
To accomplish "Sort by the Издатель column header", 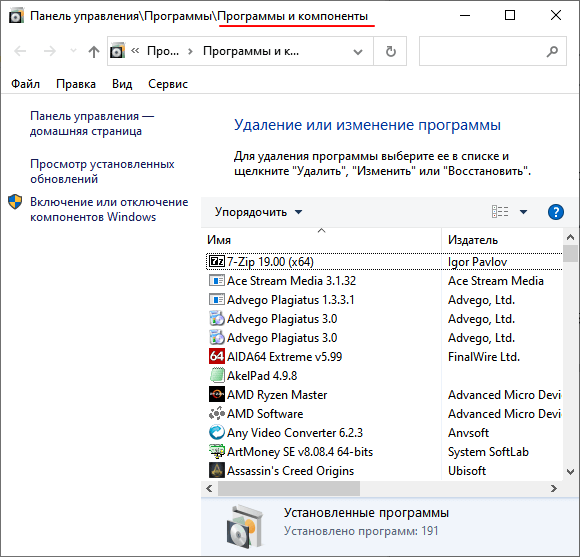I will 502,240.
